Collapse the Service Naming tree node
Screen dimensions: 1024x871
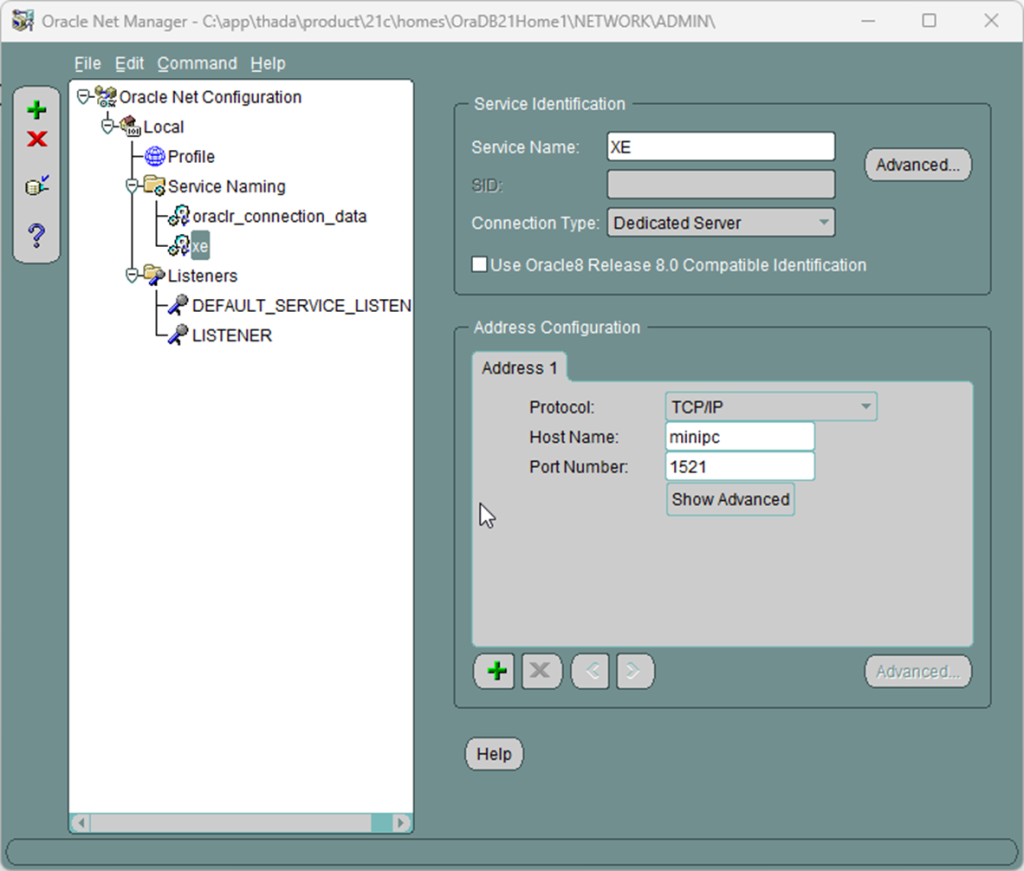coord(132,186)
